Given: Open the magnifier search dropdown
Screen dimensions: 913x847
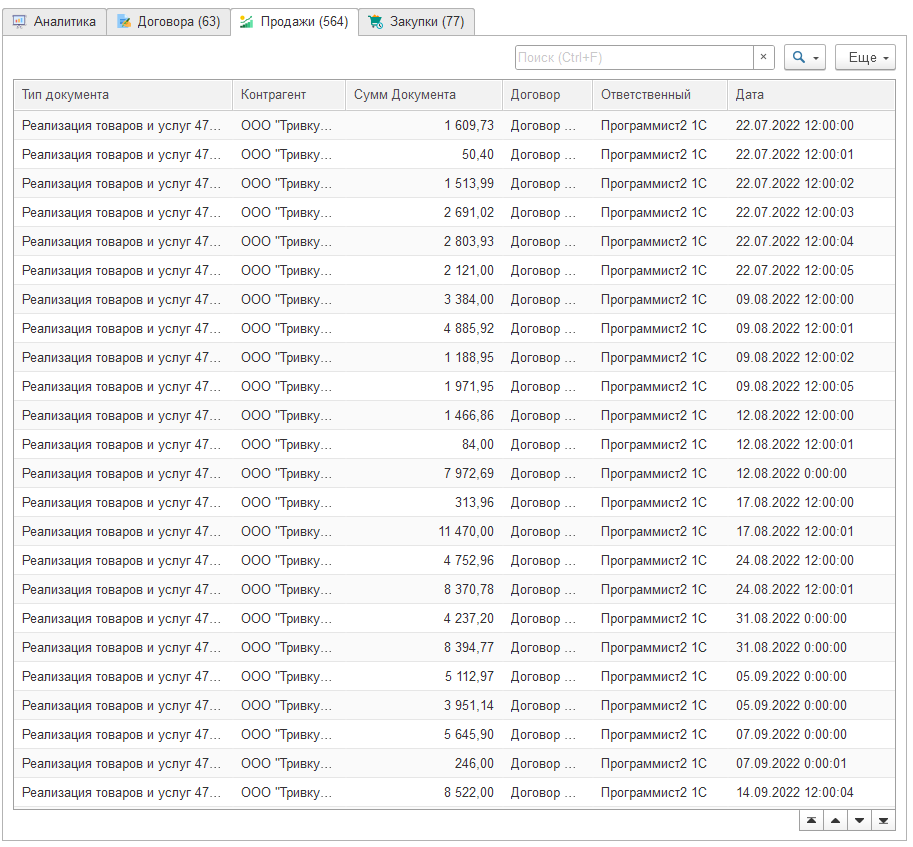Looking at the screenshot, I should [x=805, y=58].
